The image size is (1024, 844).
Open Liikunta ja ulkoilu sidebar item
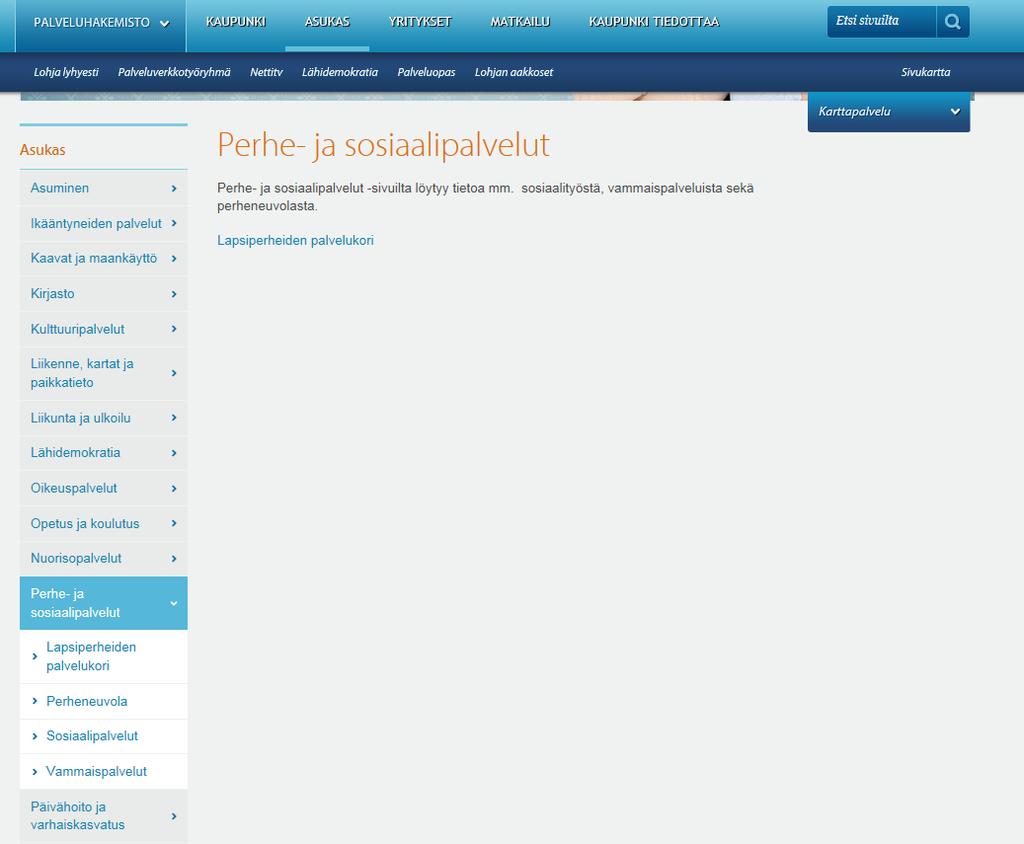tap(103, 417)
